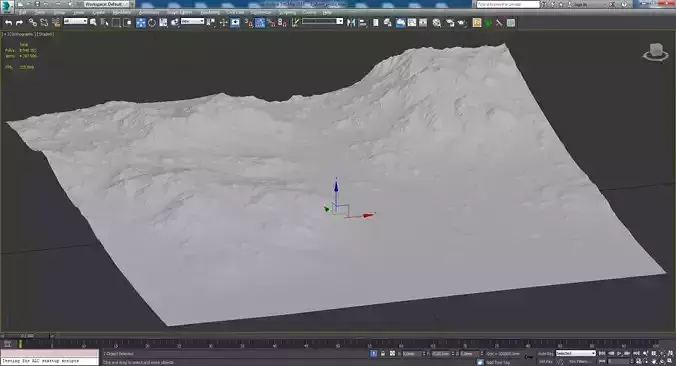Open the Group menu

click(x=59, y=13)
